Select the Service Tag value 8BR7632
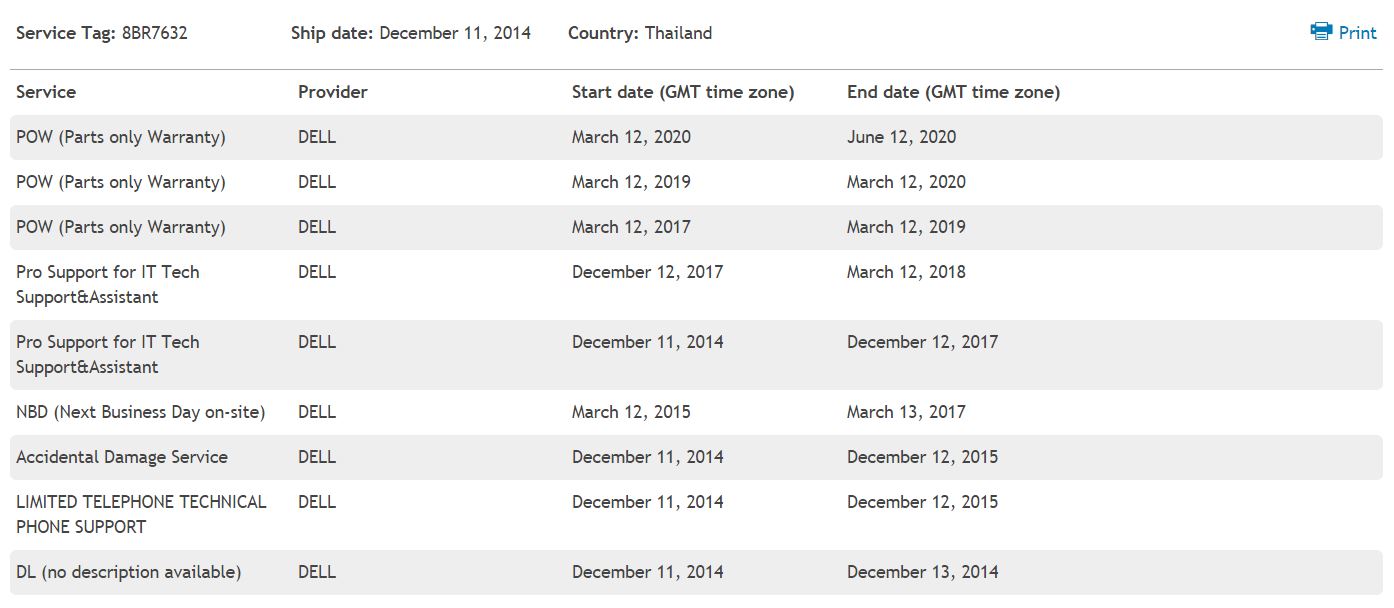The image size is (1394, 608). click(155, 33)
